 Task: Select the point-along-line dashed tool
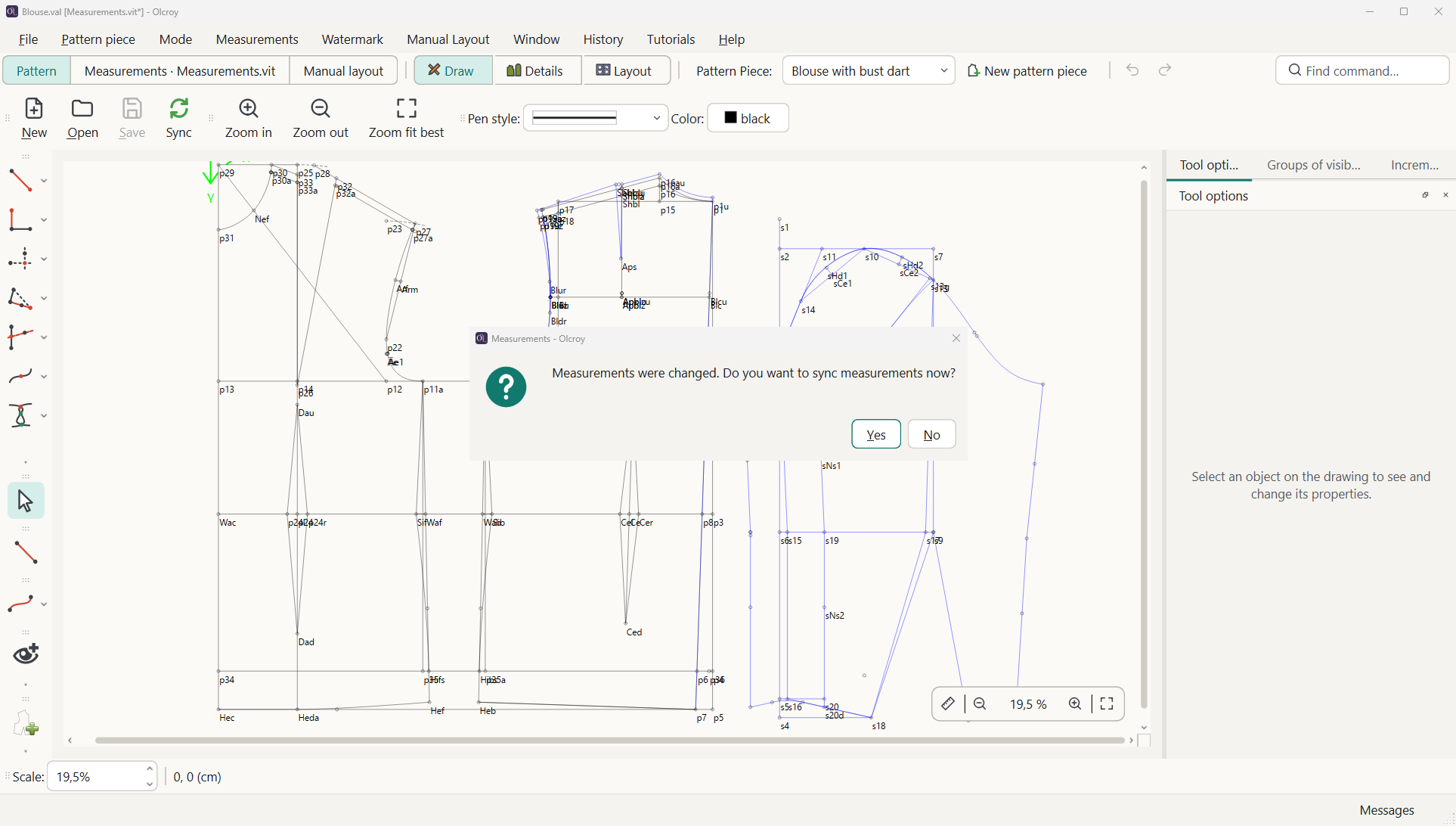pos(20,259)
